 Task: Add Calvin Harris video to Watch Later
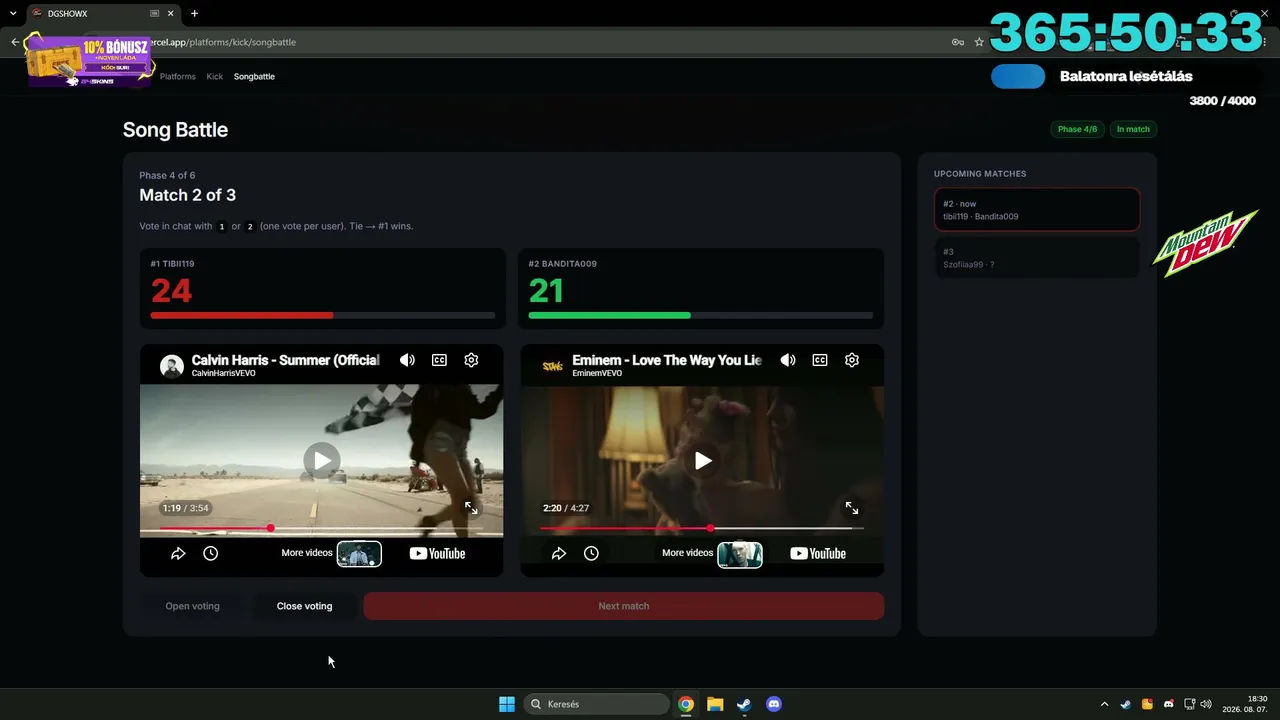210,553
